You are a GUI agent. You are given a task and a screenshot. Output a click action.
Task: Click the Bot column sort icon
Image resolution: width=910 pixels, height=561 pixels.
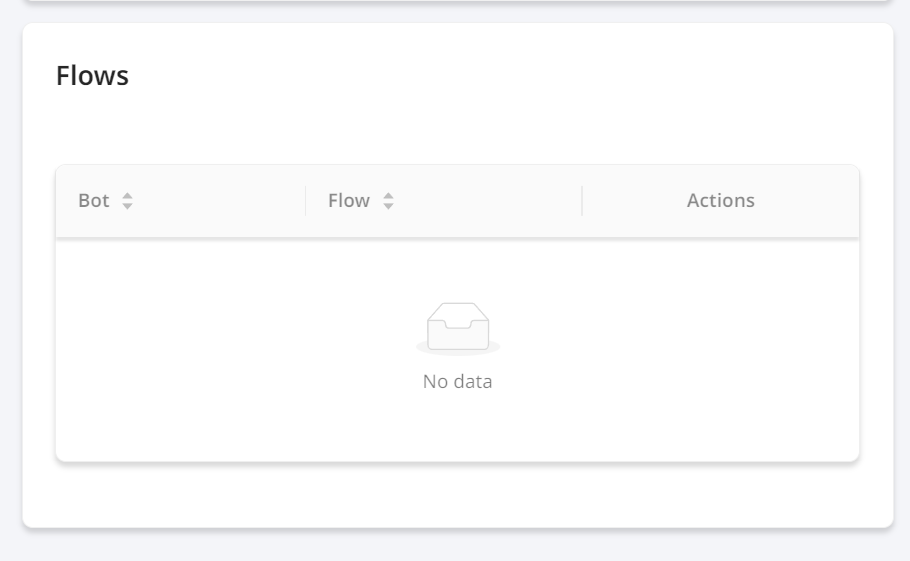(127, 201)
